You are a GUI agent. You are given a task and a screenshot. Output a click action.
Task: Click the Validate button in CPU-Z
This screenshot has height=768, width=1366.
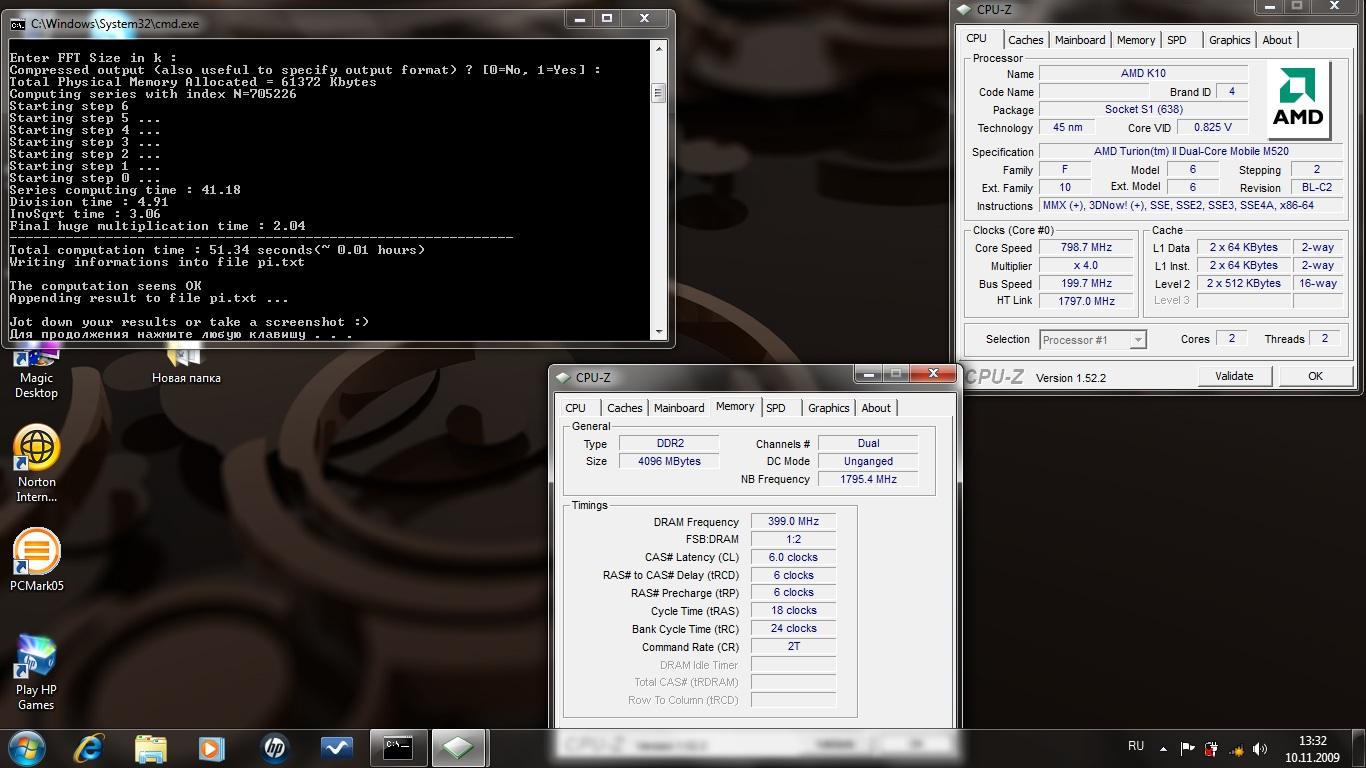pyautogui.click(x=1234, y=376)
